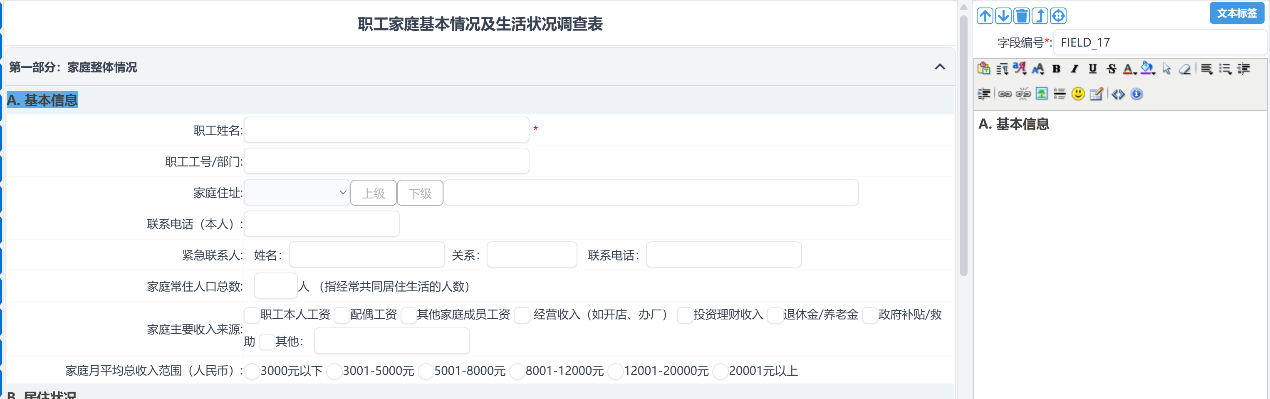Check the 职工本人工资 checkbox

tap(252, 315)
